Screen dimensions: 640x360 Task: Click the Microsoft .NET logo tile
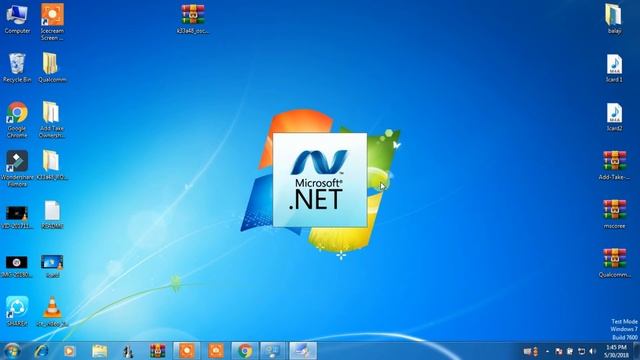(x=320, y=180)
